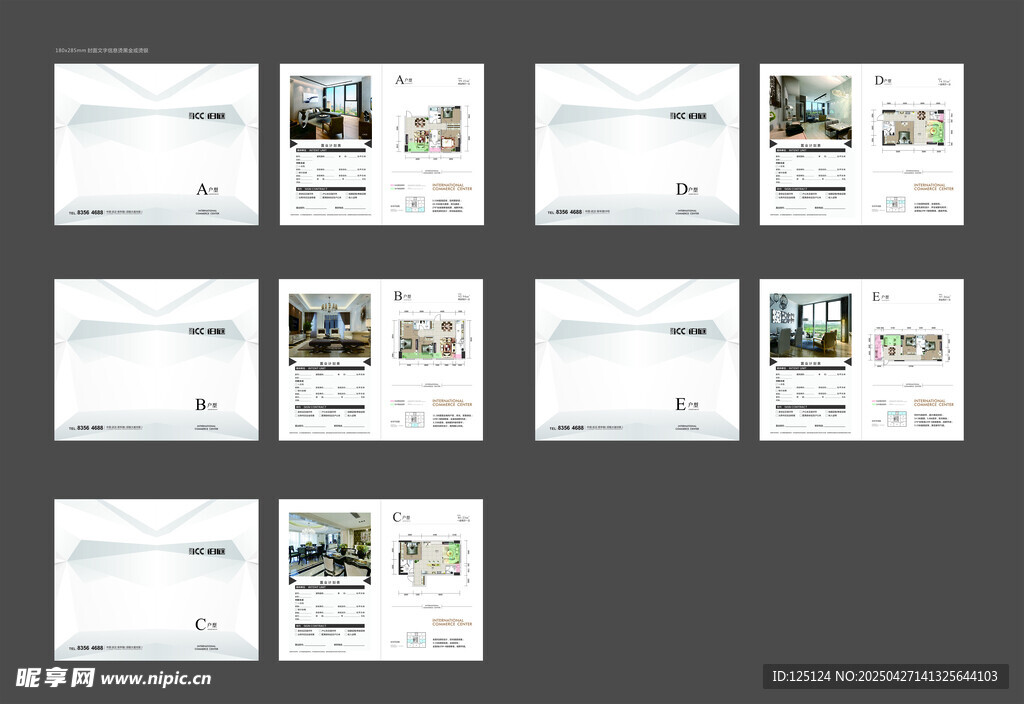The image size is (1024, 704).
Task: Click the small key plan diagram in the B spread
Action: [x=415, y=420]
